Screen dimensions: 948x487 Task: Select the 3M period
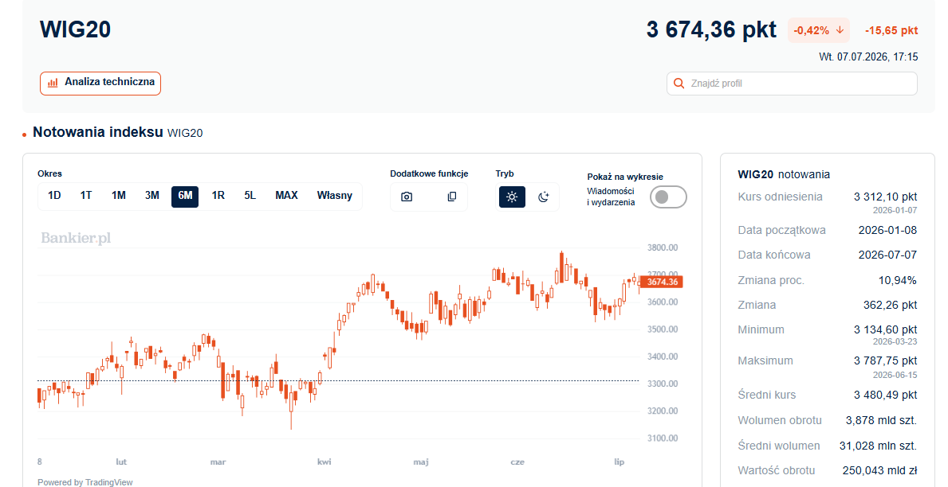(x=152, y=196)
